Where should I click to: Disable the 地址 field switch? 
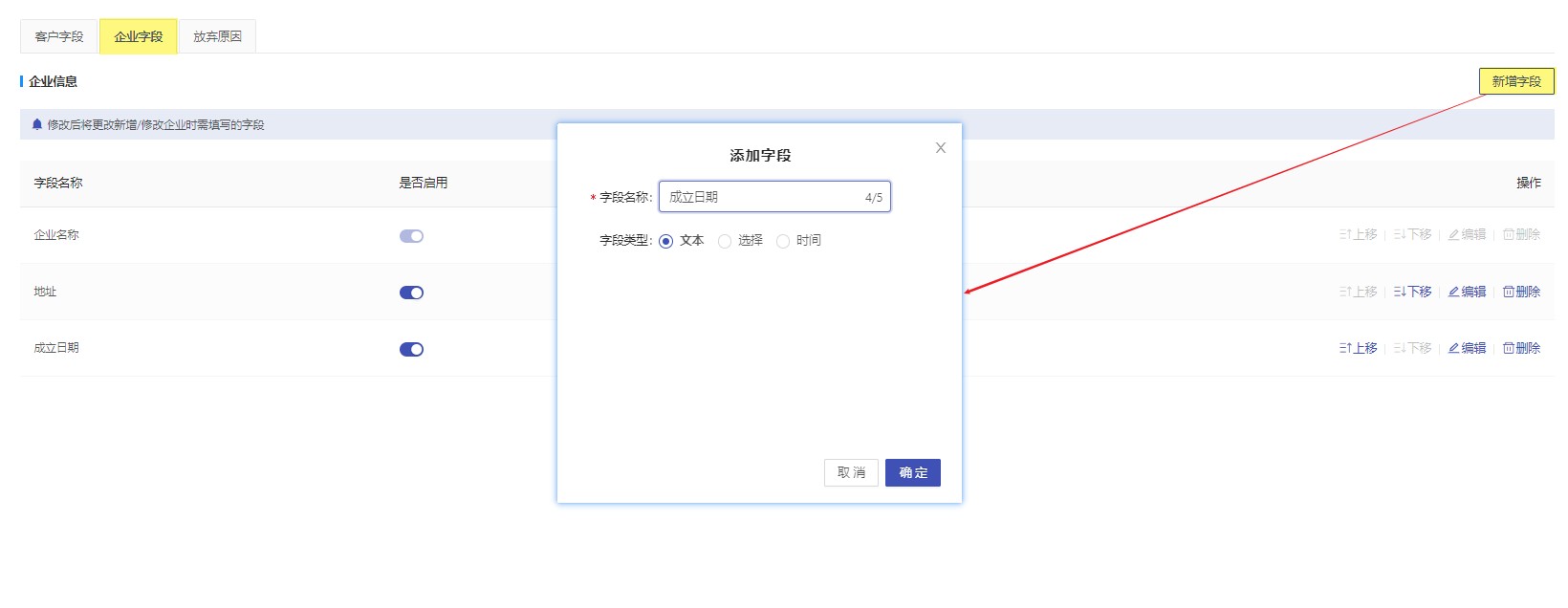pyautogui.click(x=411, y=293)
